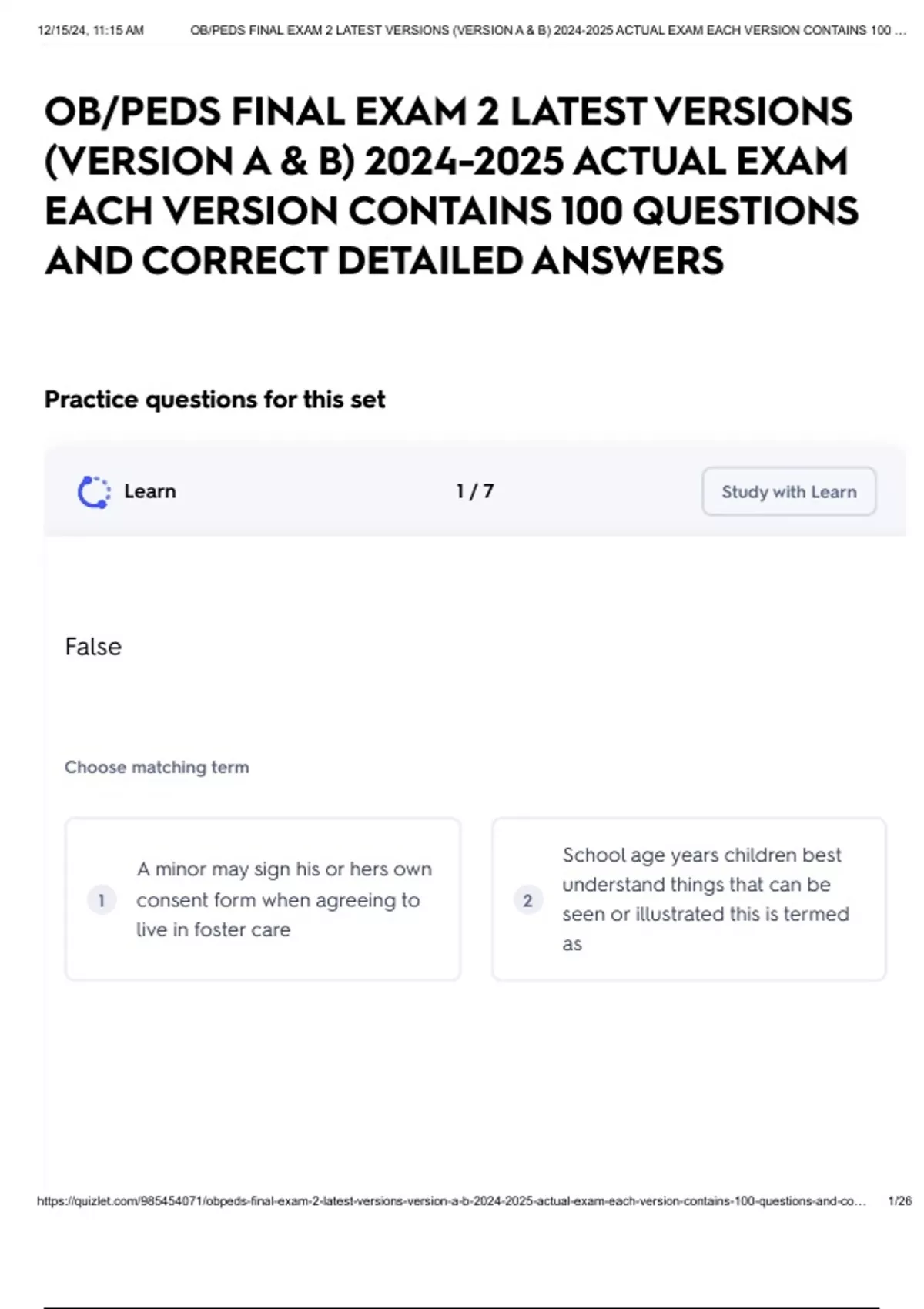Image resolution: width=924 pixels, height=1309 pixels.
Task: Click the 1 / 7 question counter
Action: click(x=474, y=491)
